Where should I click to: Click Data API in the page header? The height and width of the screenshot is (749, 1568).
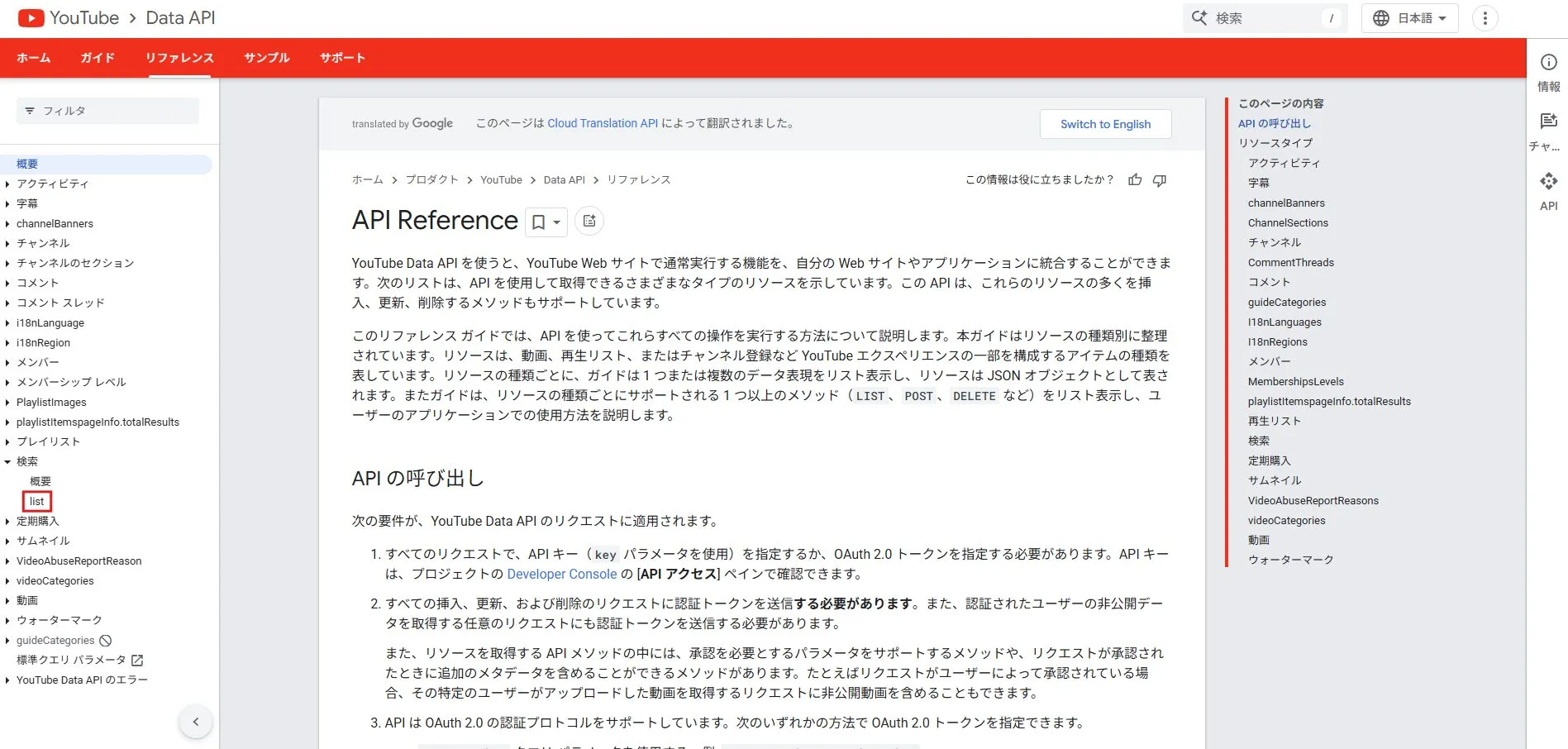click(180, 18)
